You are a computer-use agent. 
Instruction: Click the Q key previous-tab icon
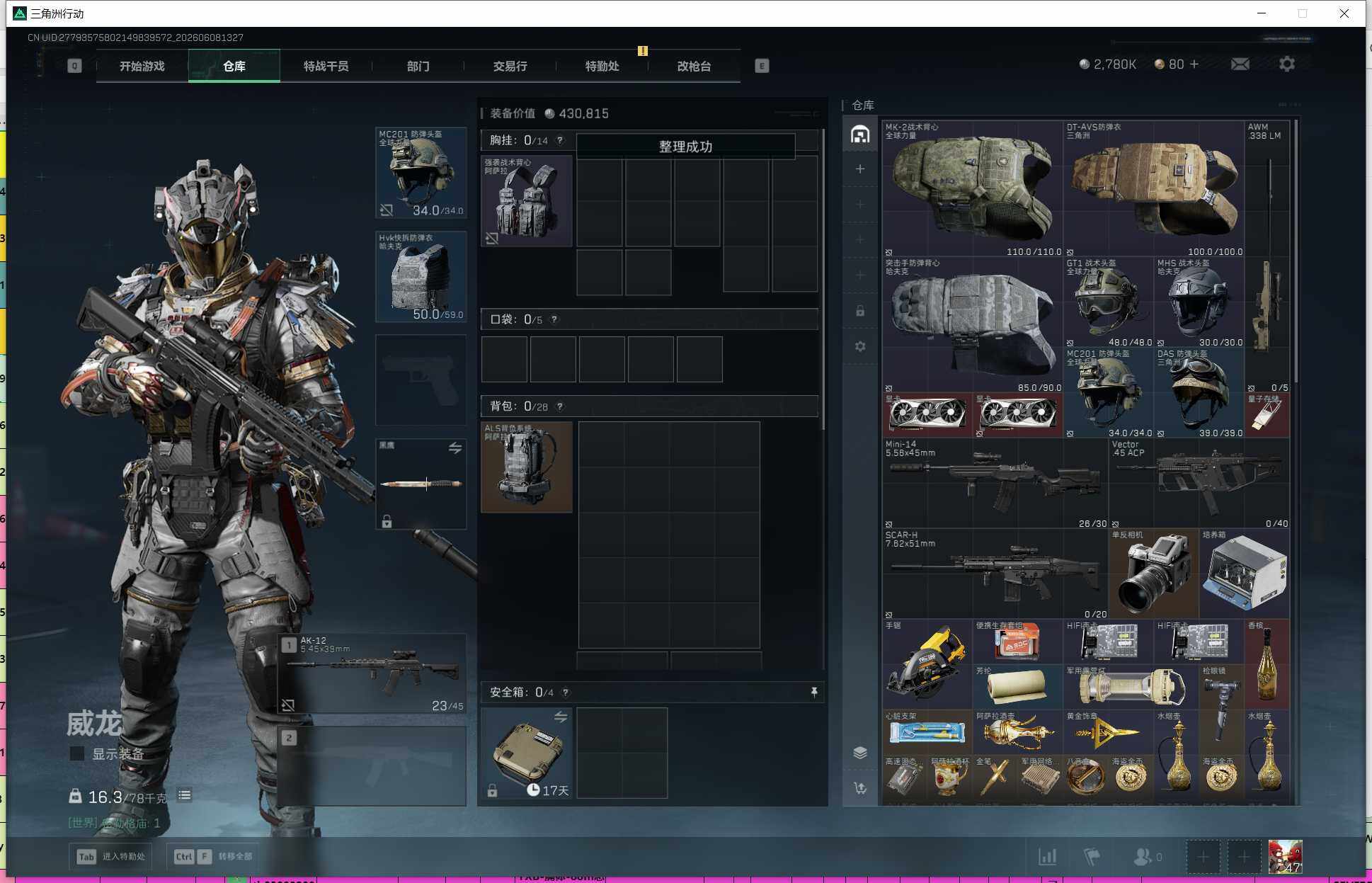click(74, 66)
